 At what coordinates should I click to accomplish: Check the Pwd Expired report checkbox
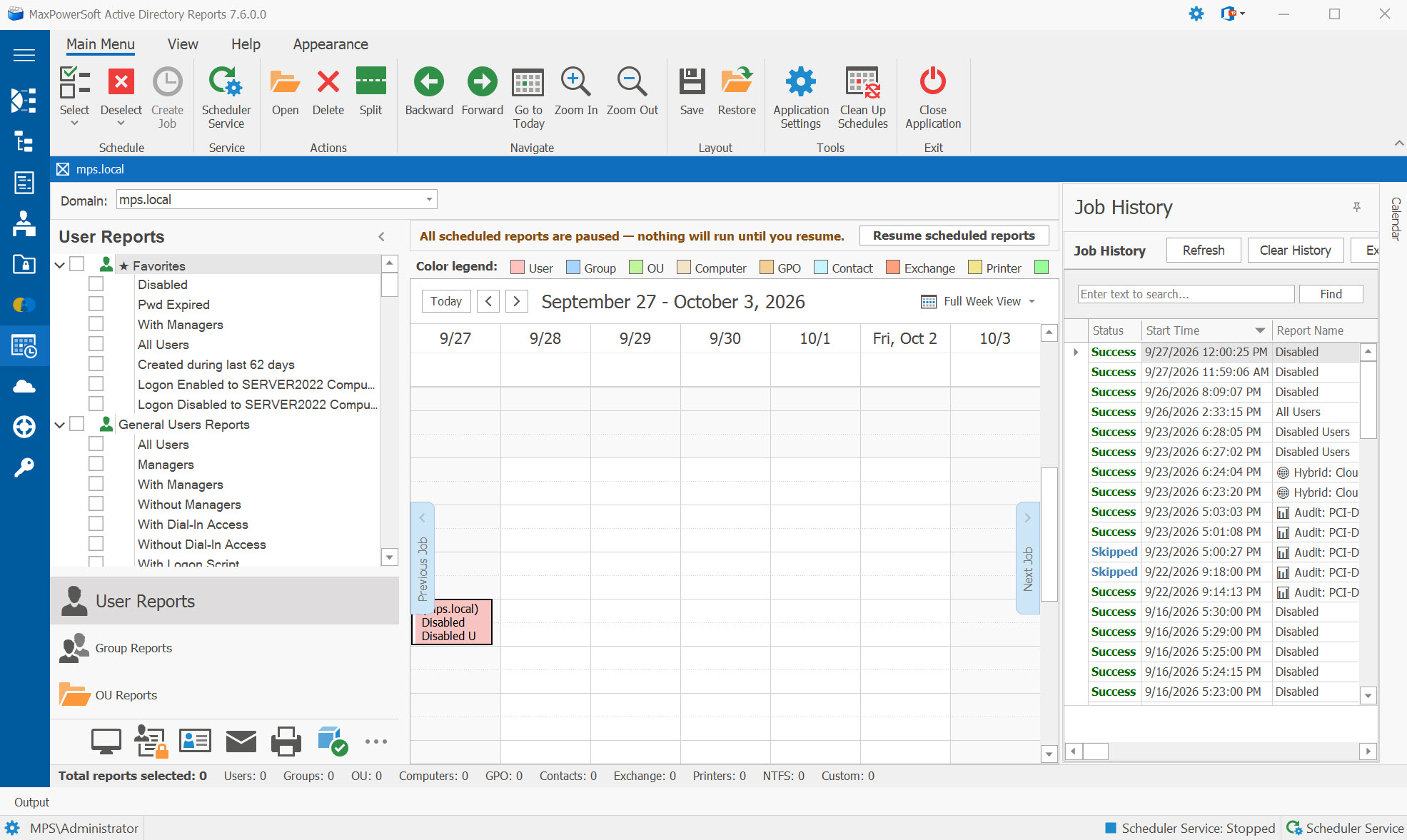point(96,304)
